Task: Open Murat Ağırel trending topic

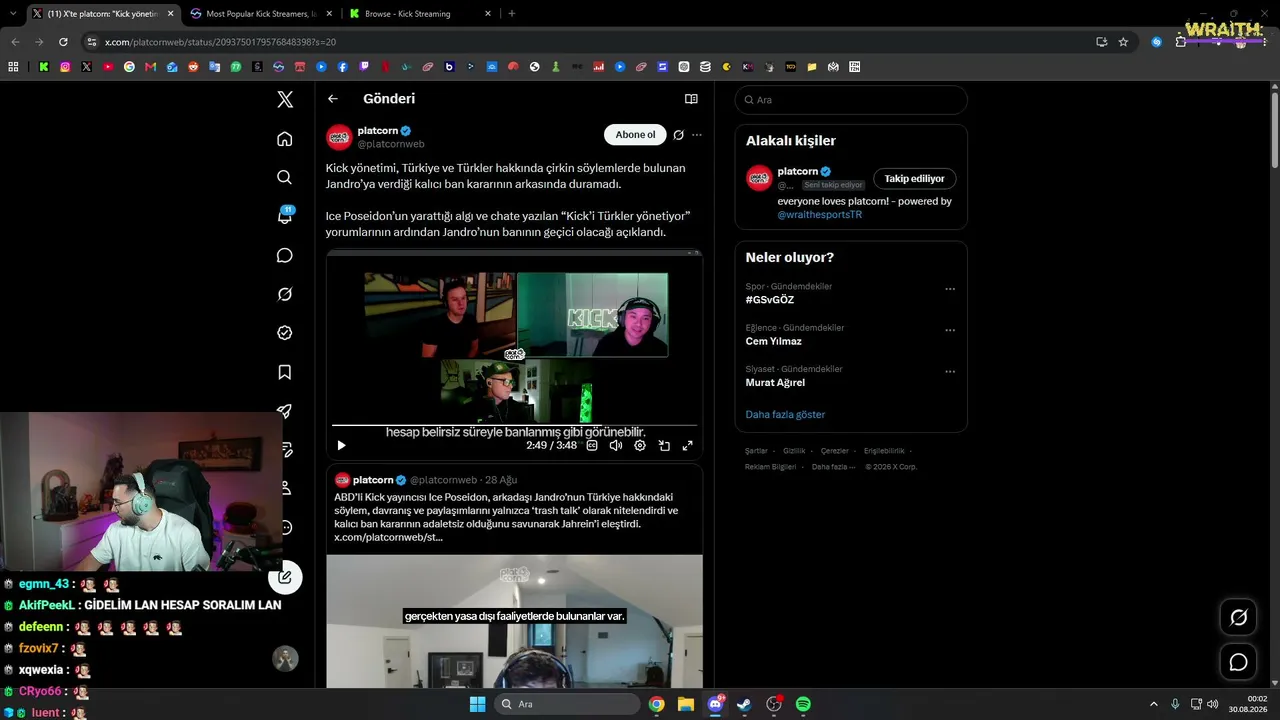Action: coord(775,382)
